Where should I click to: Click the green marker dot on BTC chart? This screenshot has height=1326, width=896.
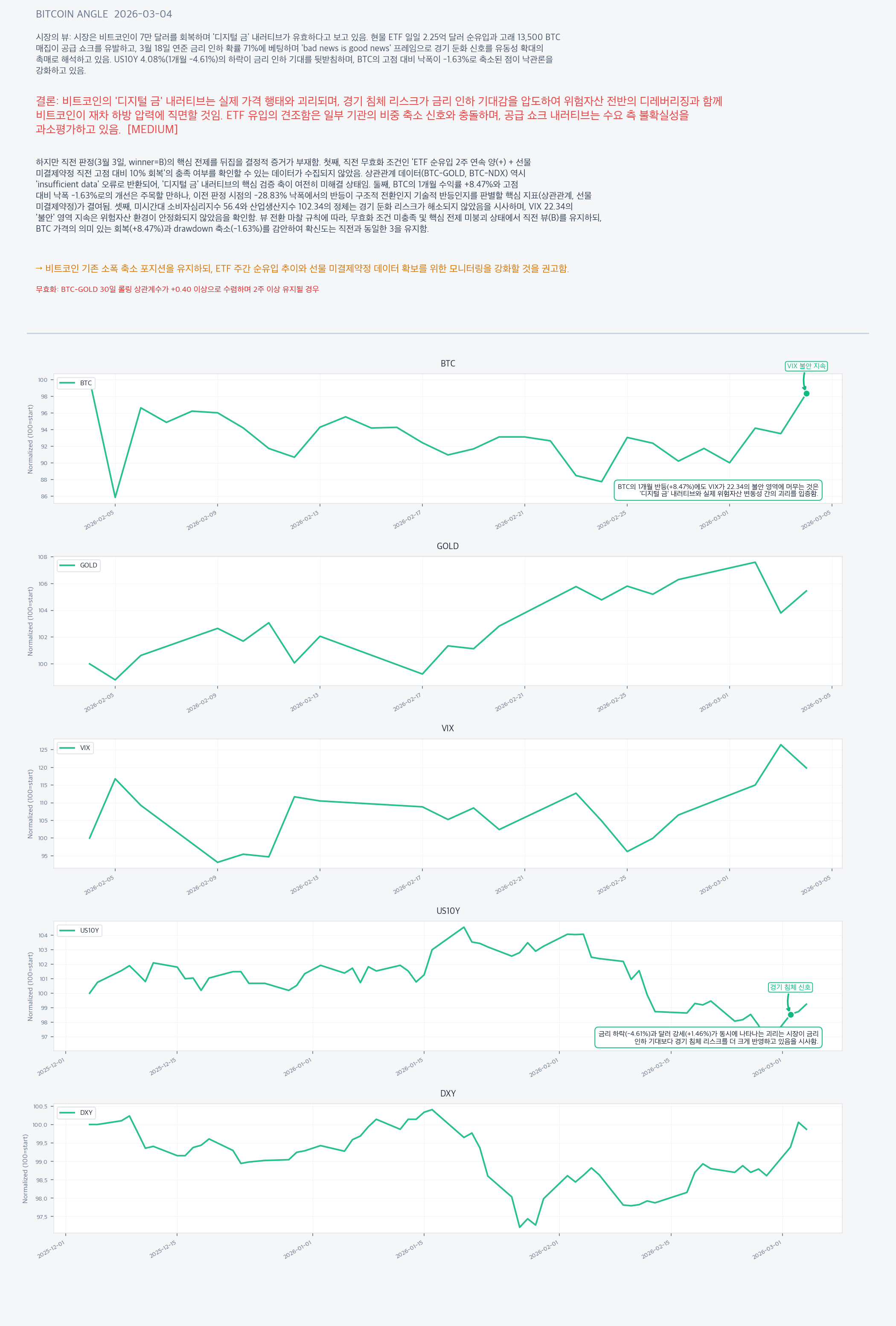(806, 394)
